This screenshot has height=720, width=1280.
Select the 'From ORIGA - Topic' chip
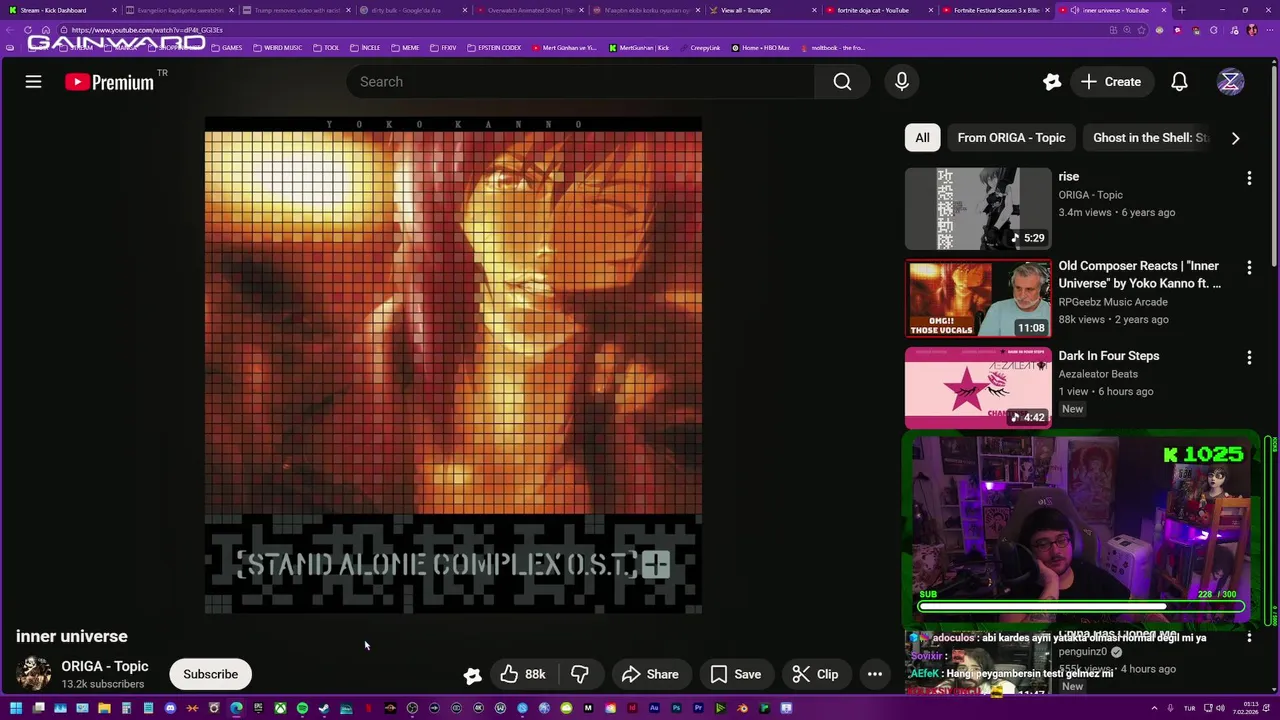1011,138
